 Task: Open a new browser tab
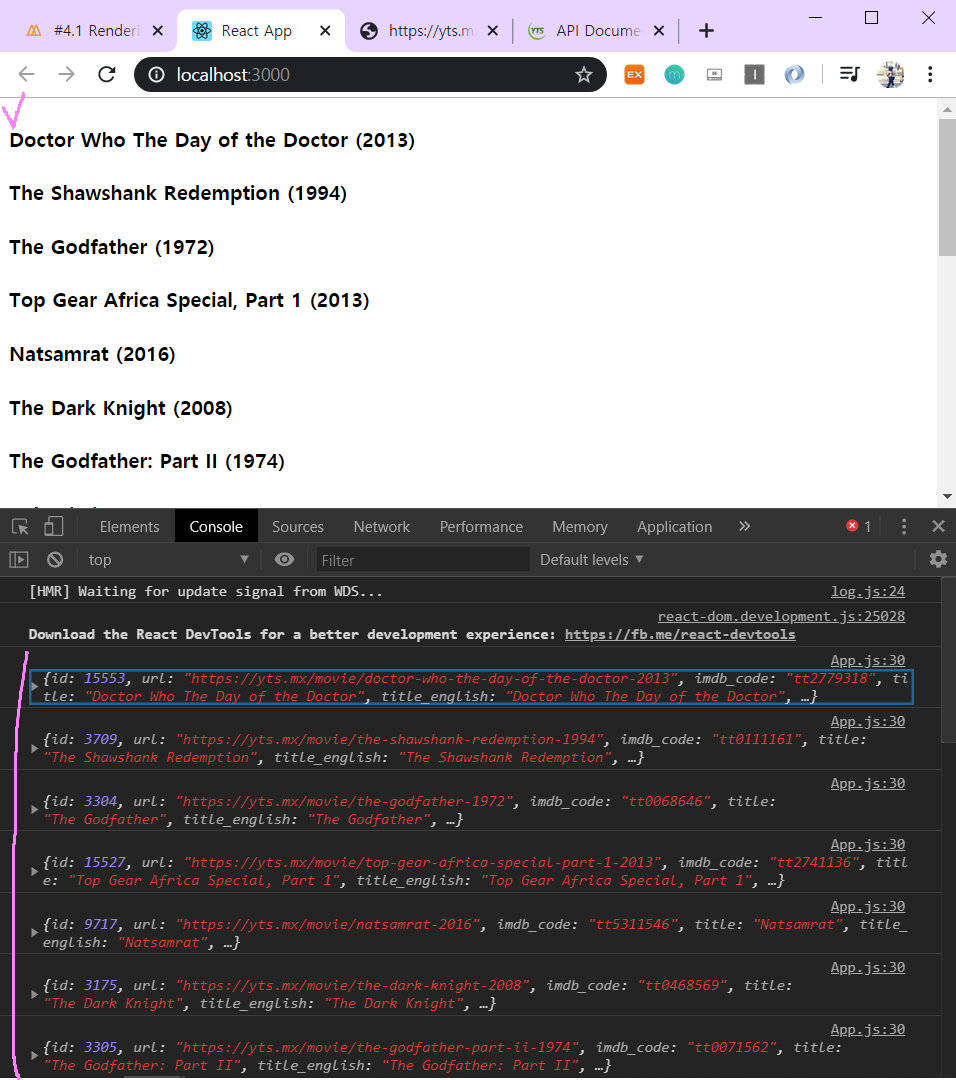click(x=706, y=30)
